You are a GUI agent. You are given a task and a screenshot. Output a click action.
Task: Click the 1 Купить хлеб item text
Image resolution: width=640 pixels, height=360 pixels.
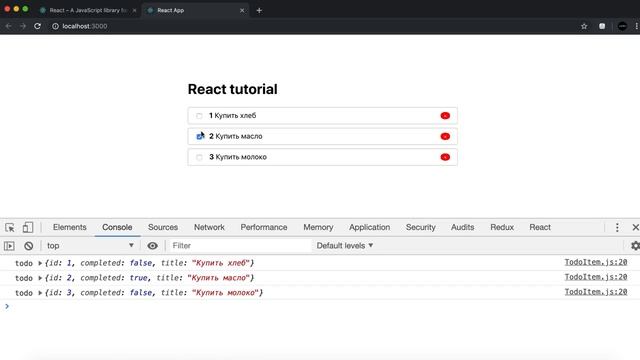[233, 116]
